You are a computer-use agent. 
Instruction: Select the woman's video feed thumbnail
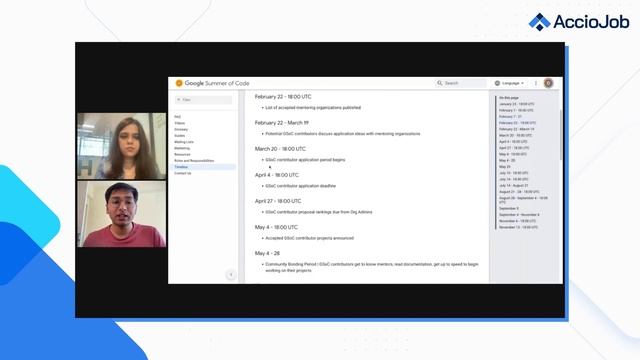click(x=122, y=146)
